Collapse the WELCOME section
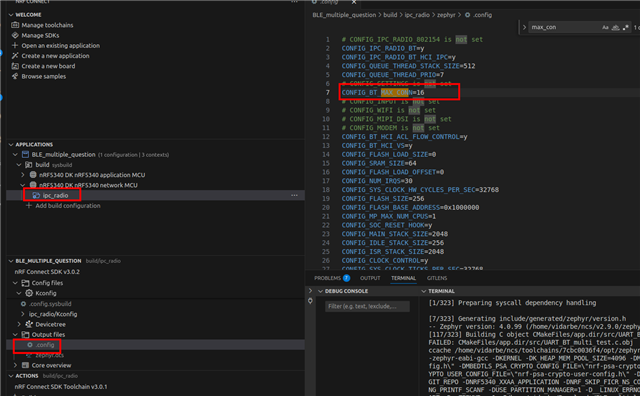 pyautogui.click(x=11, y=15)
